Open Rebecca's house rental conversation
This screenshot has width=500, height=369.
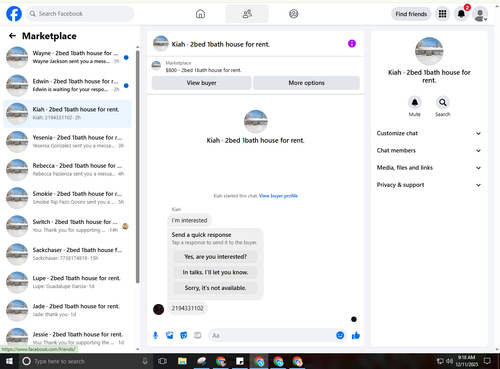pos(67,170)
